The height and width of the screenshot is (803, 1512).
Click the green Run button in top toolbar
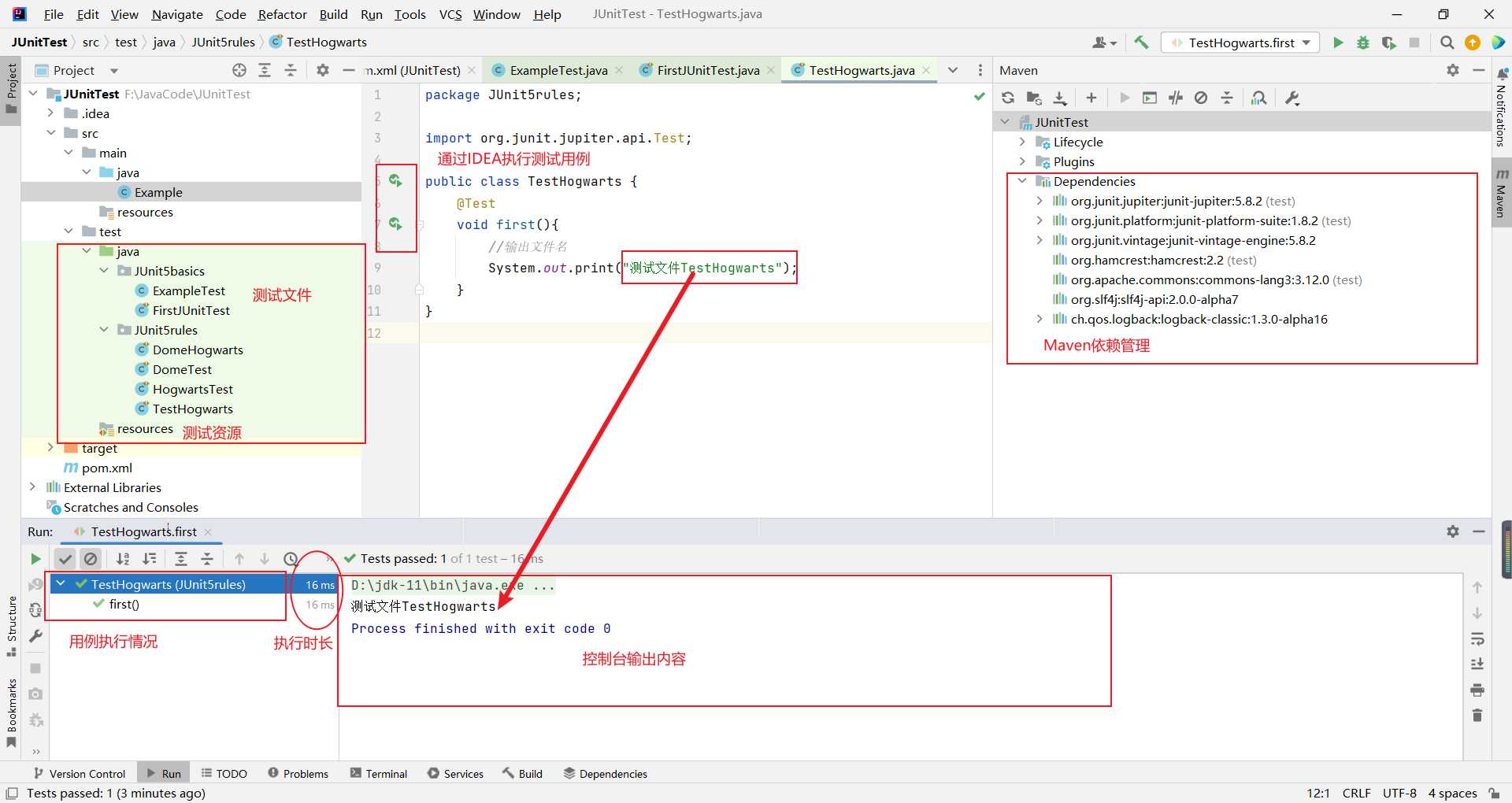[1337, 43]
